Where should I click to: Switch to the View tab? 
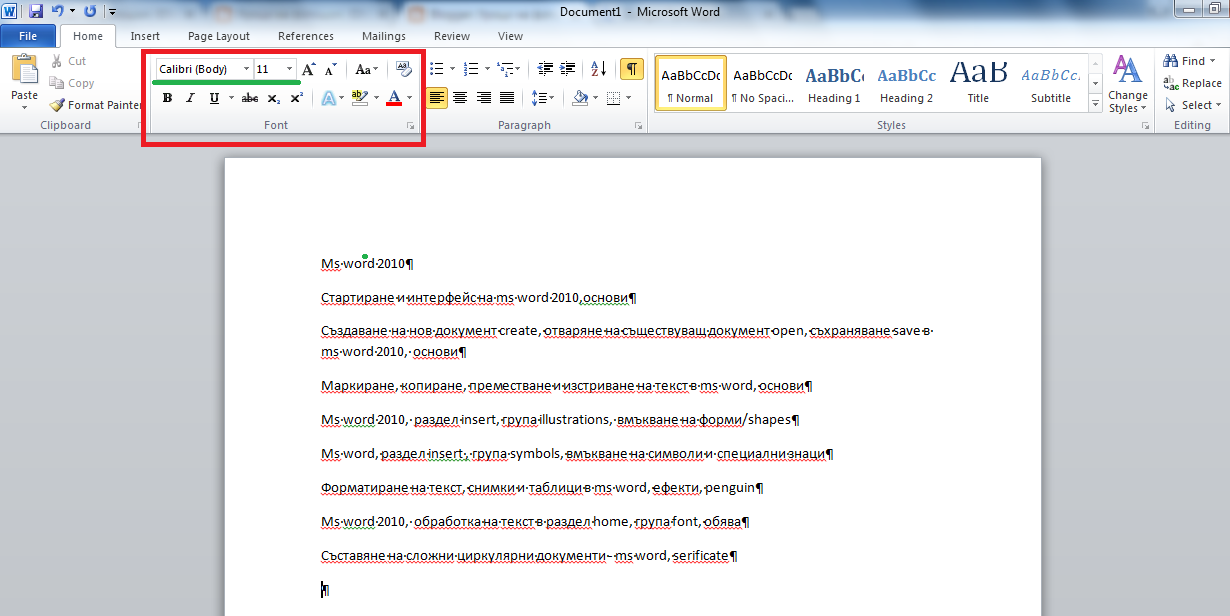[x=510, y=36]
